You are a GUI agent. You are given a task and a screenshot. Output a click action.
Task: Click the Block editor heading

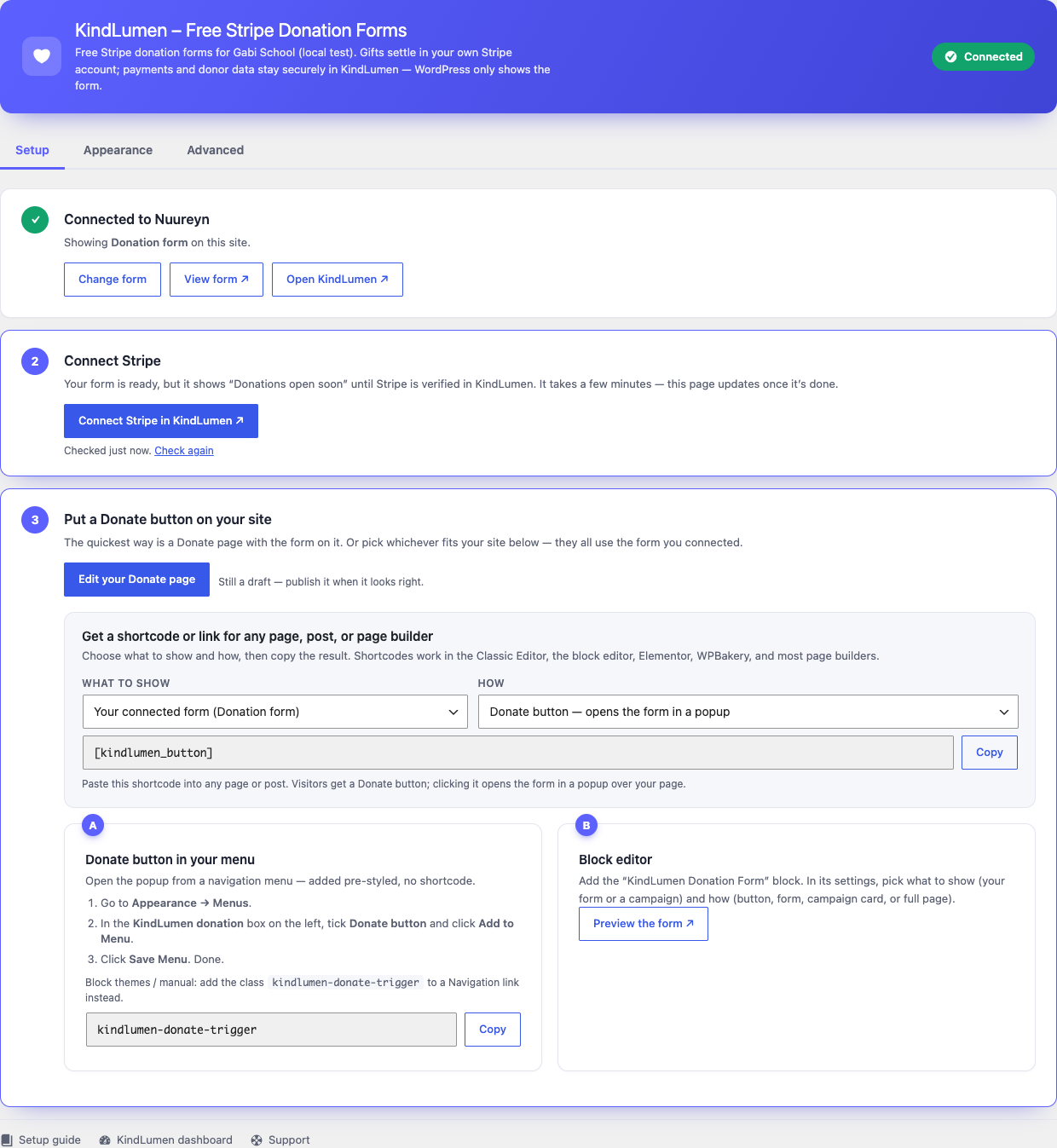pos(615,860)
